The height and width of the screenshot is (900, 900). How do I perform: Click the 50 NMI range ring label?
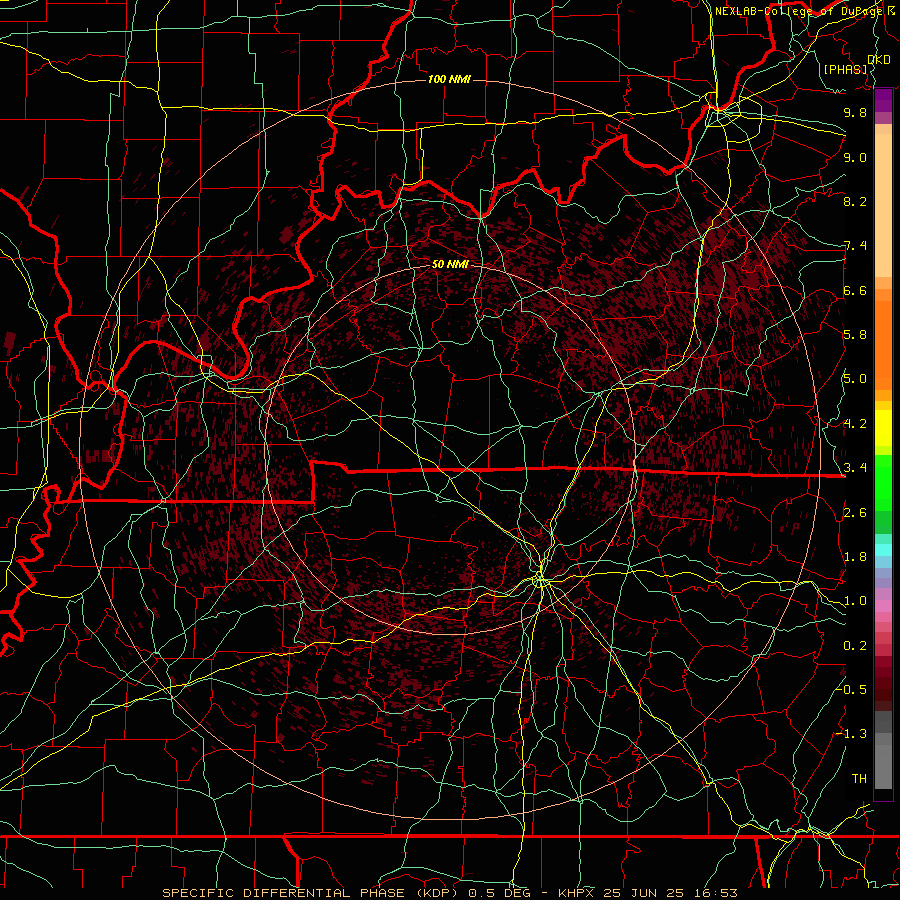tap(450, 264)
